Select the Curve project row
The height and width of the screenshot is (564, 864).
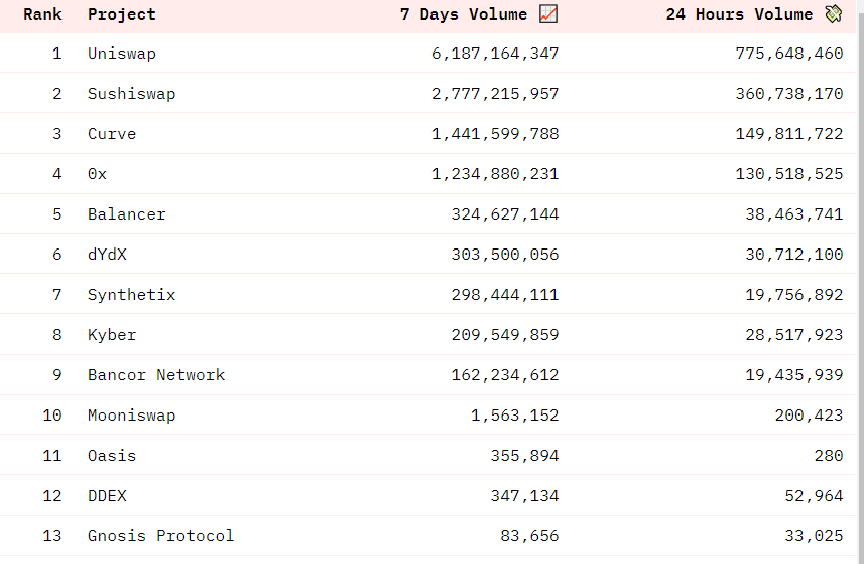pyautogui.click(x=428, y=134)
